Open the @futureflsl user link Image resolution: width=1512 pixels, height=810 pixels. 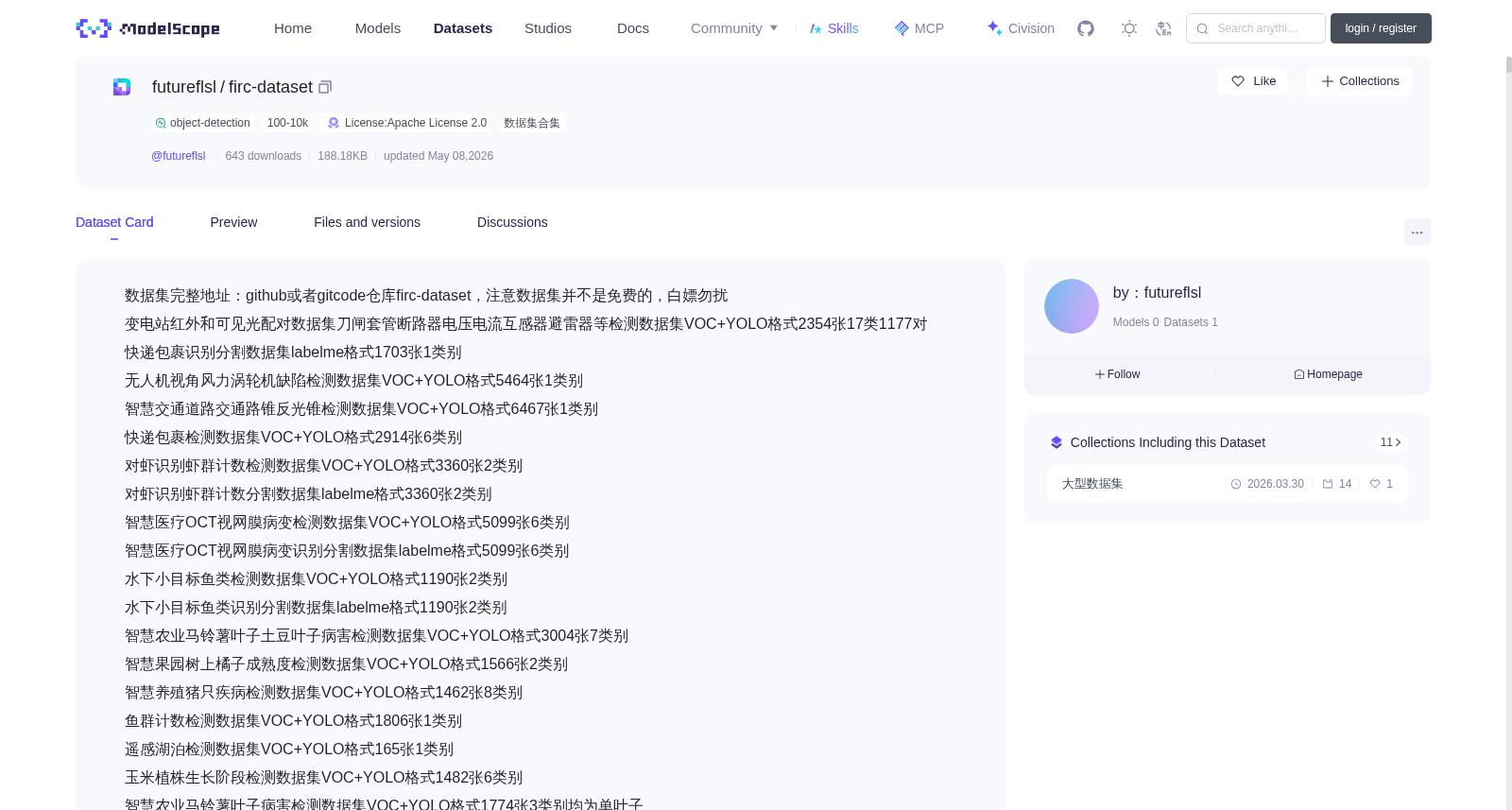179,156
